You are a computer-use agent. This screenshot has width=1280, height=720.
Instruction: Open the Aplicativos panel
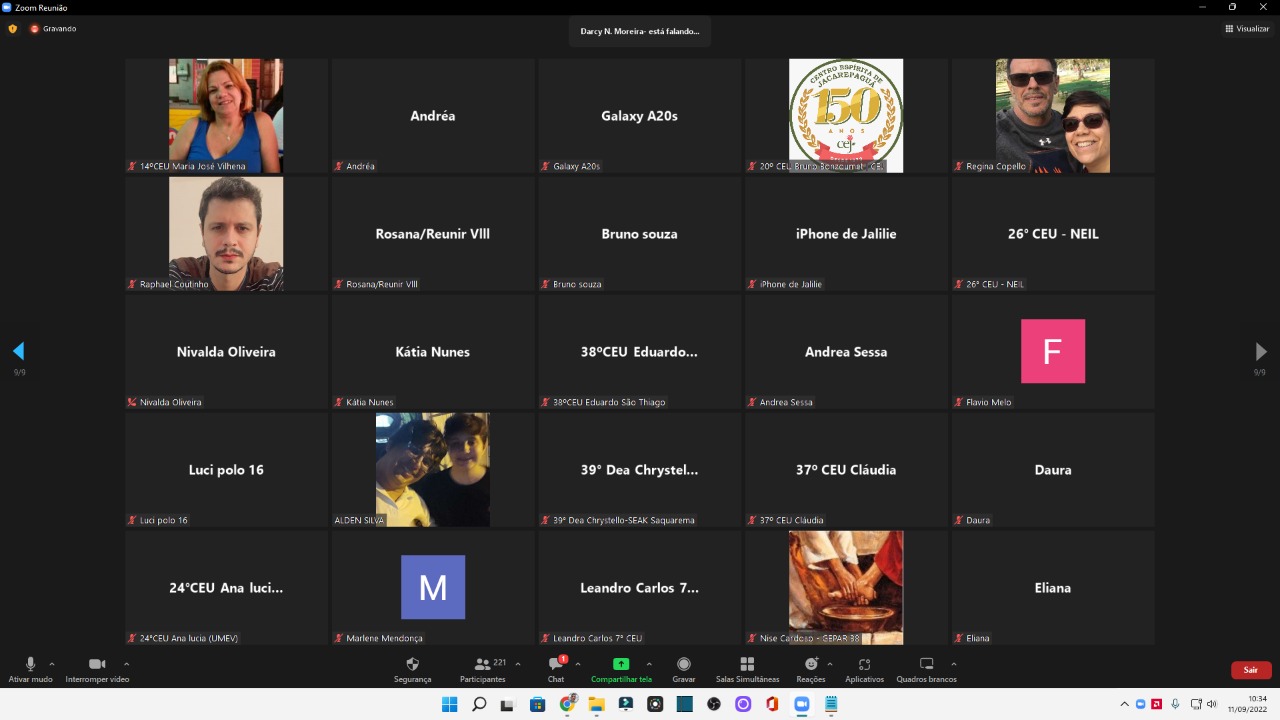pyautogui.click(x=864, y=668)
